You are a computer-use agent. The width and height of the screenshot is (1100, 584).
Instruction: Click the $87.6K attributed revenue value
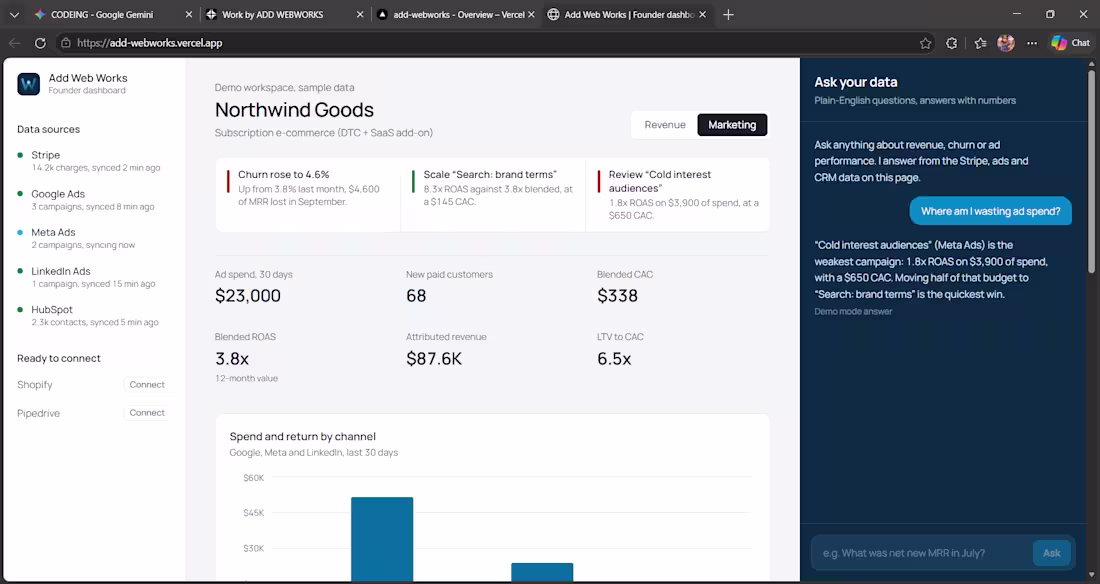point(434,359)
